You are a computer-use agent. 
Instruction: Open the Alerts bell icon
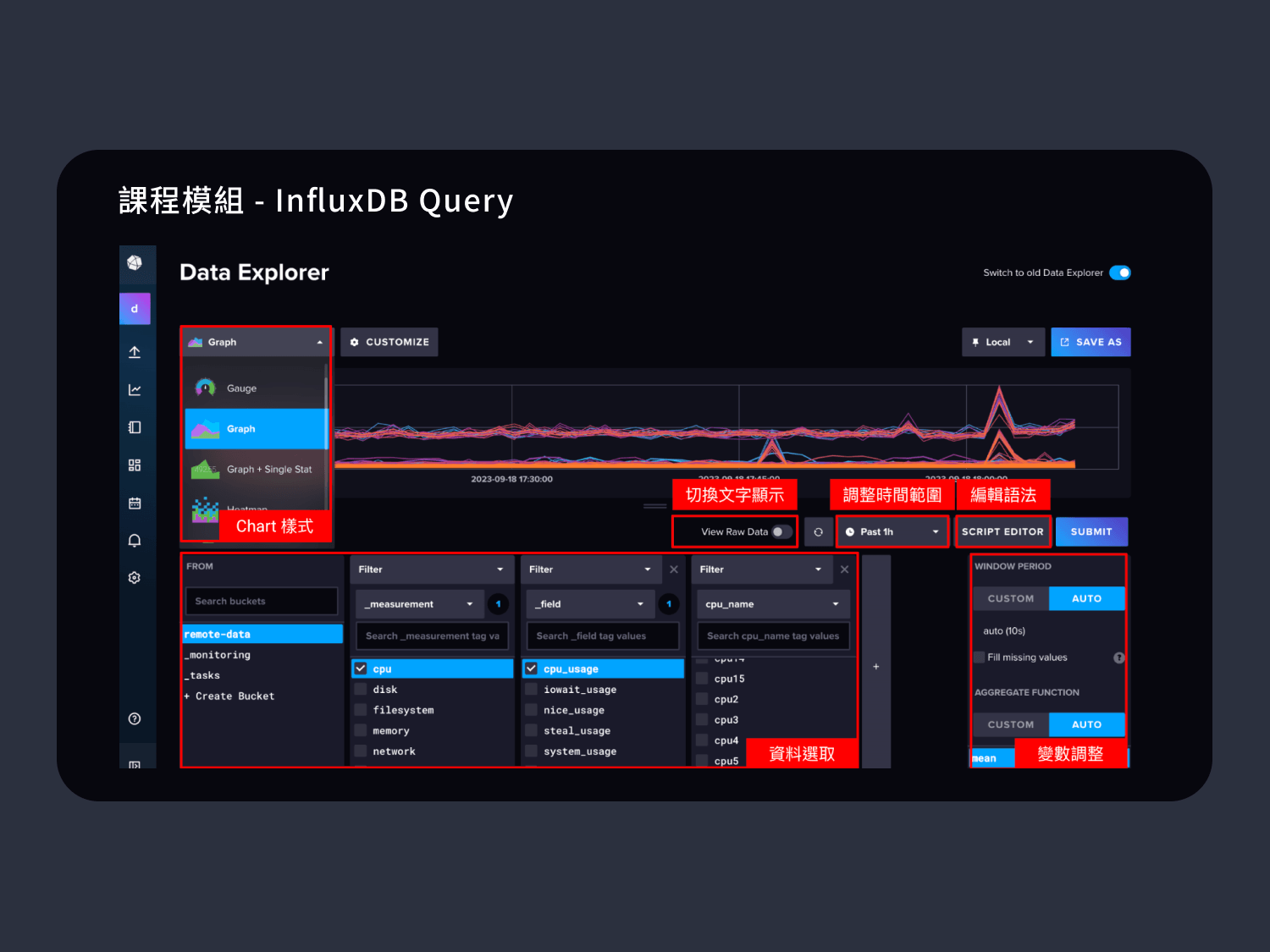click(x=135, y=541)
